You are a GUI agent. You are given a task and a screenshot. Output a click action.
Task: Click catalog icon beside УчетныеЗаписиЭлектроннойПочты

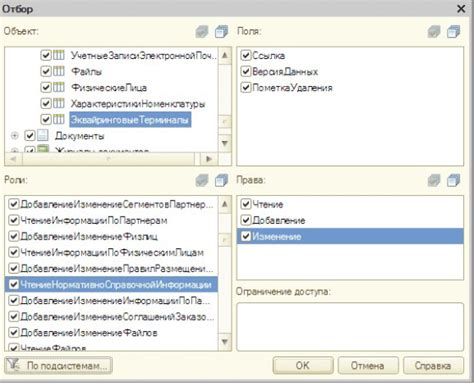click(59, 55)
